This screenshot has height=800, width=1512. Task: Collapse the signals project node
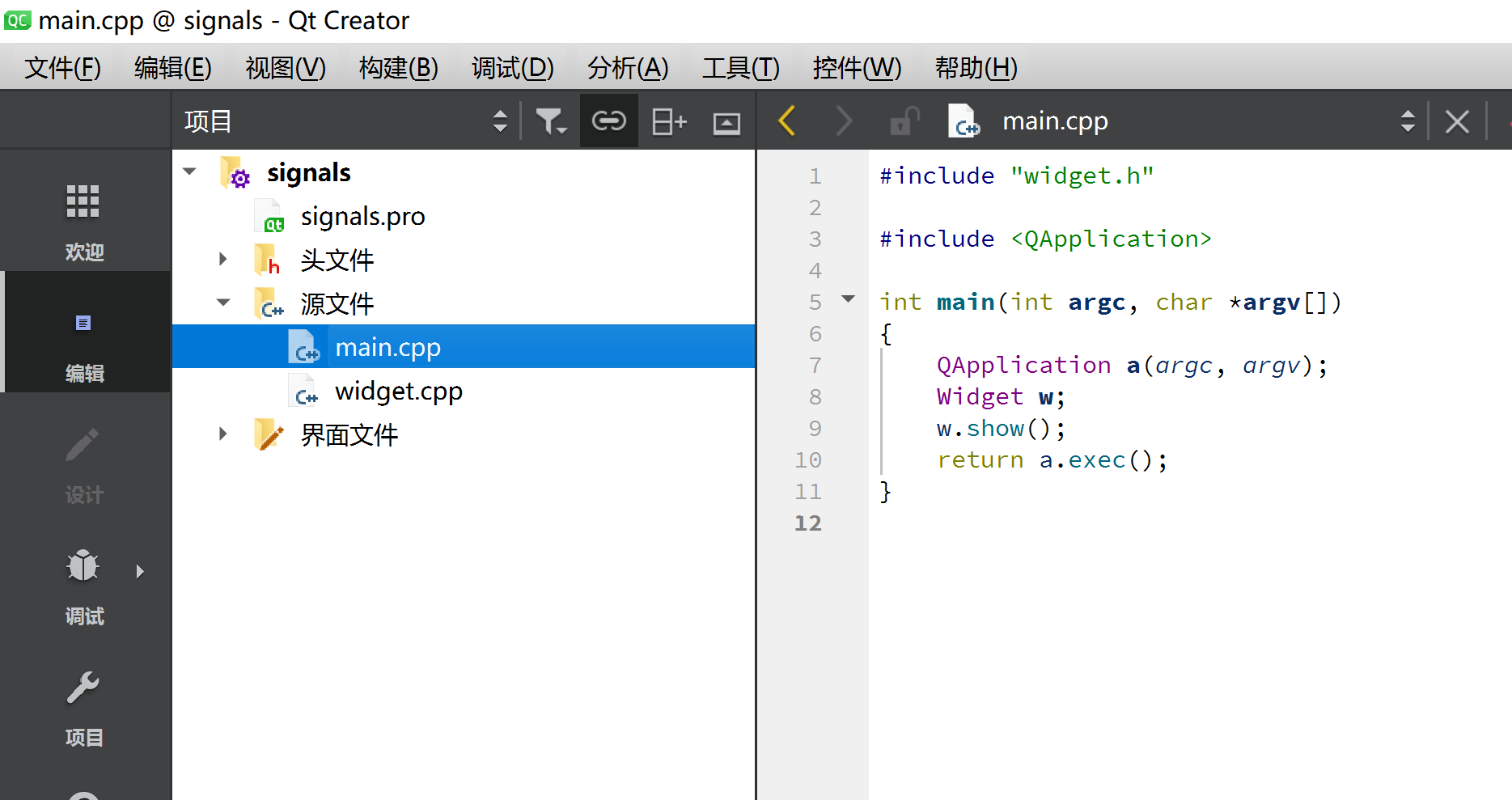(190, 171)
